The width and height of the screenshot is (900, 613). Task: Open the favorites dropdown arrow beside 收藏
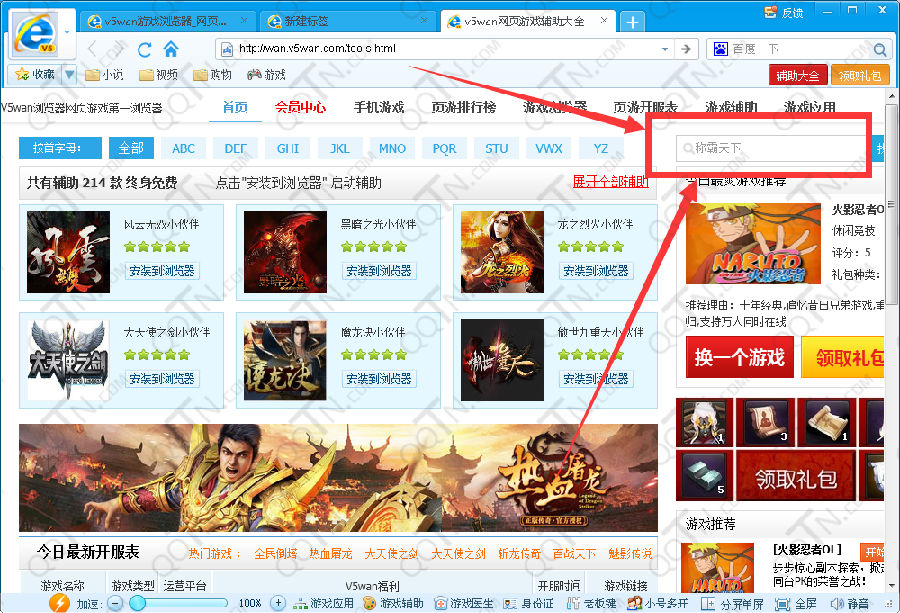pos(69,74)
